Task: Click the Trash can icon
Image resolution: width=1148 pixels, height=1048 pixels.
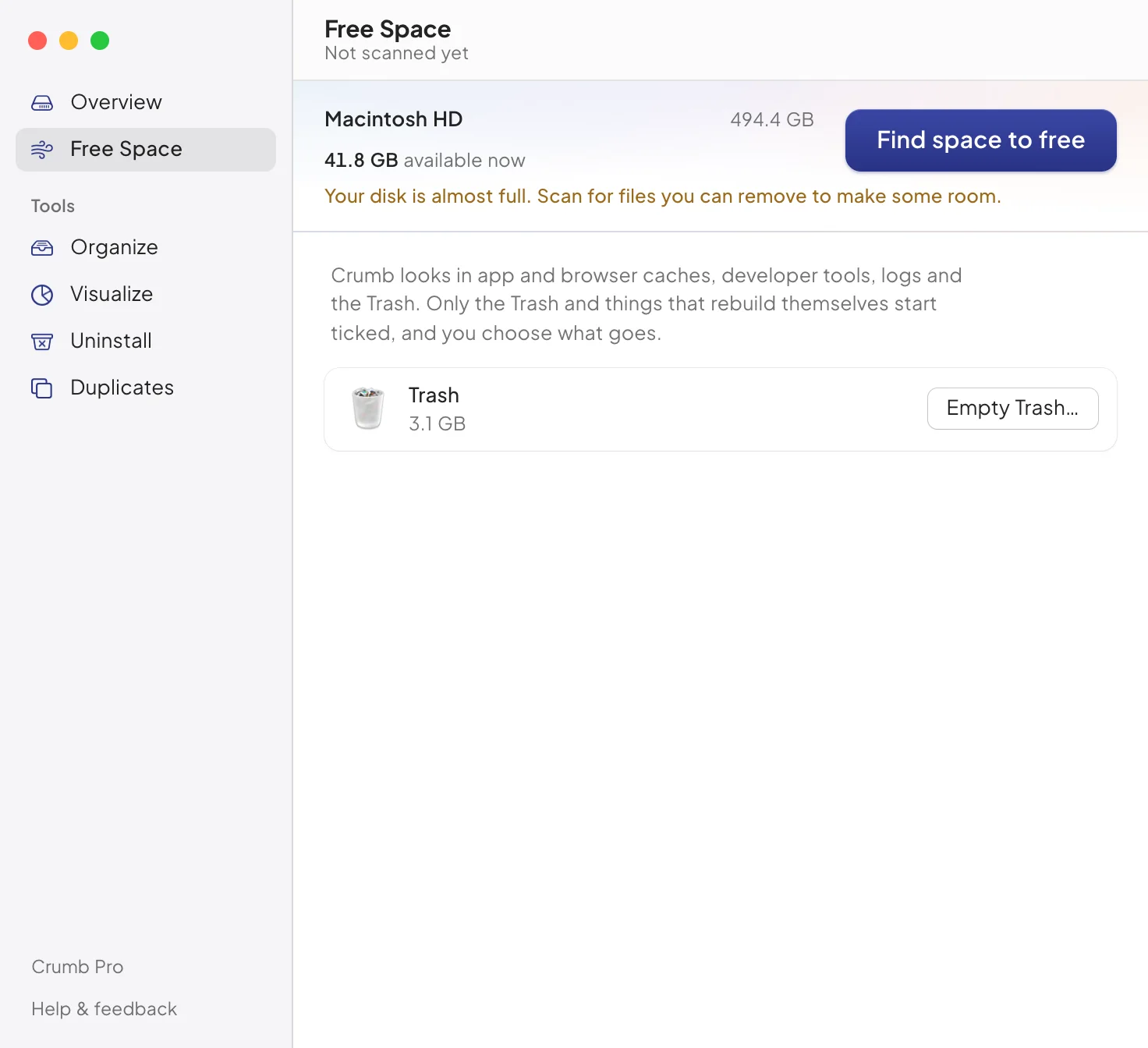Action: (x=368, y=409)
